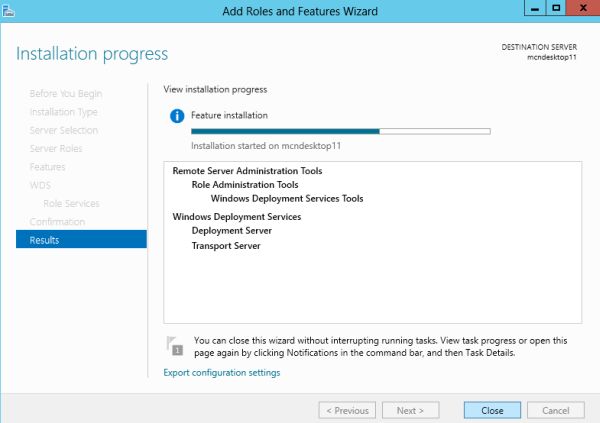
Task: Select the WDS step in sidebar
Action: [x=40, y=185]
